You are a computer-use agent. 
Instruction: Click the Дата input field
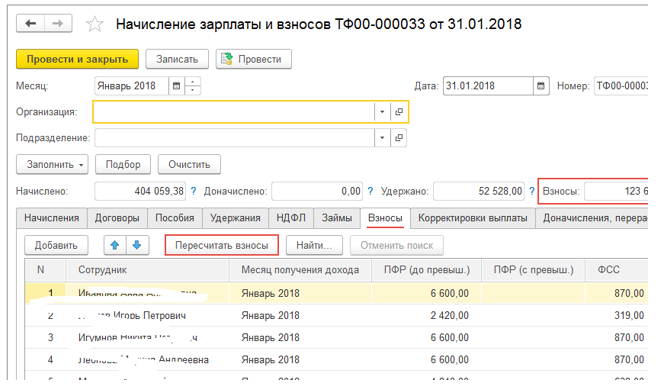(488, 86)
